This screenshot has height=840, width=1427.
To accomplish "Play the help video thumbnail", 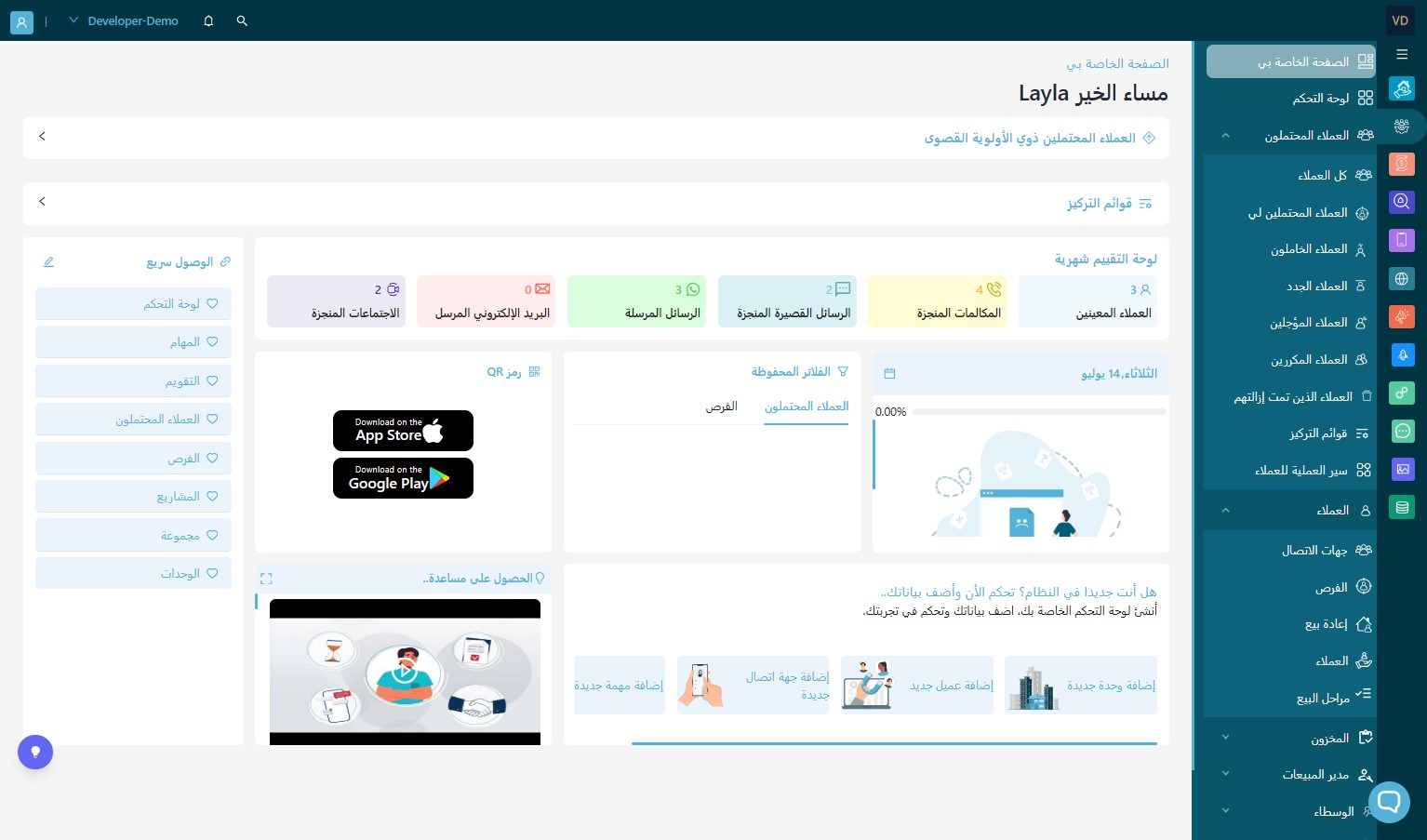I will click(404, 672).
